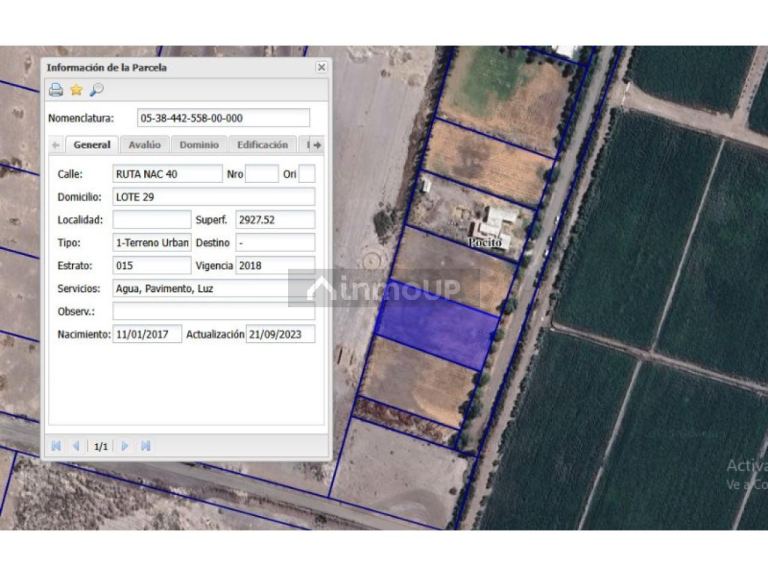Close the Información de la Parcela dialog
Viewport: 768px width, 576px height.
[x=321, y=67]
